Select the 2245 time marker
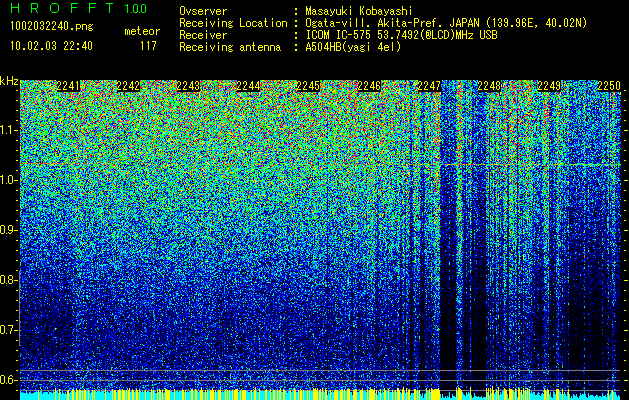This screenshot has height=400, width=629. click(308, 86)
